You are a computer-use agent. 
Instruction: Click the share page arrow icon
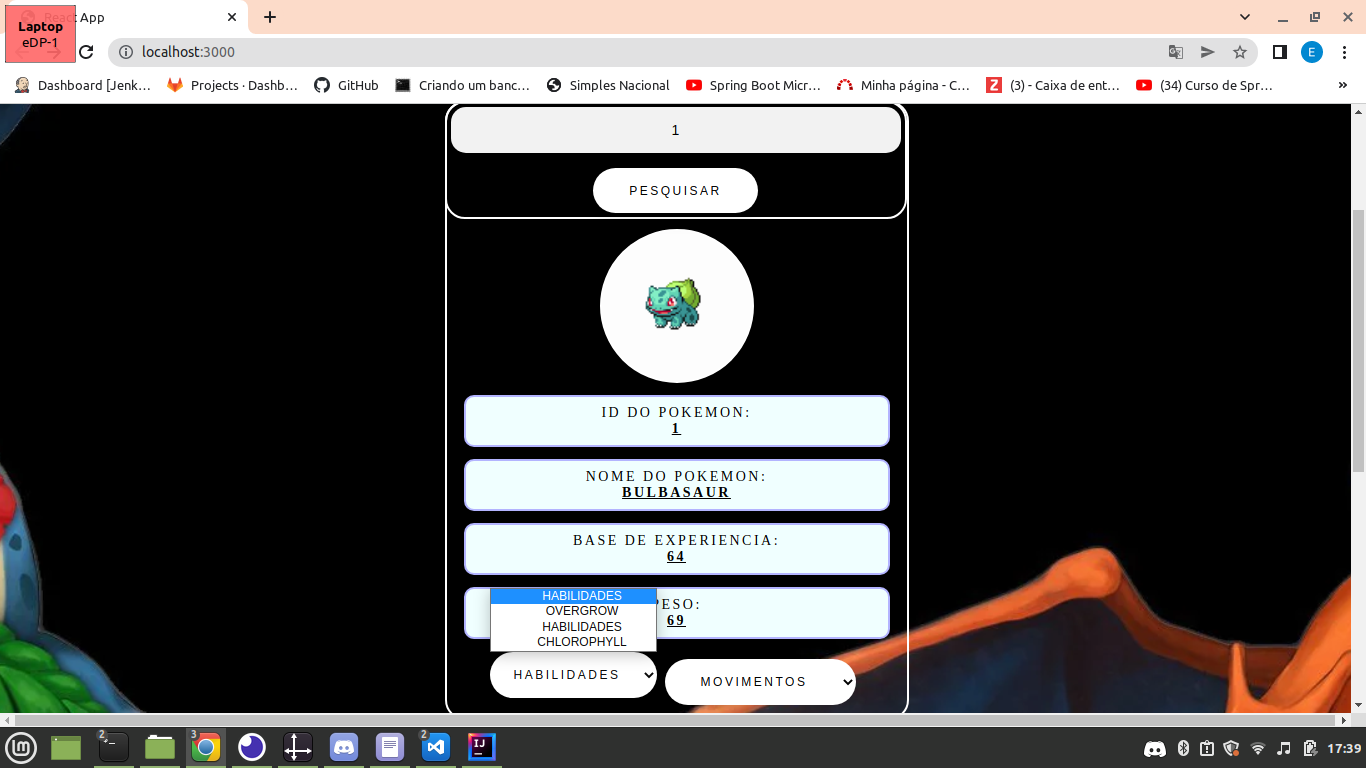pos(1208,52)
